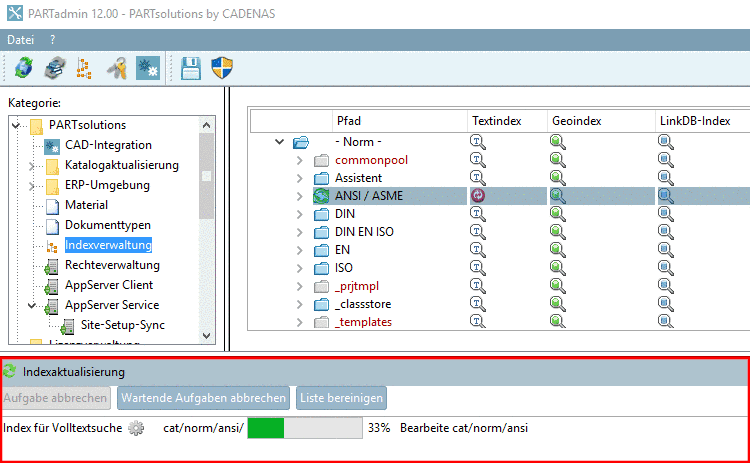
Task: Click the updating Textindex icon for ANSI / ASME
Action: click(477, 196)
